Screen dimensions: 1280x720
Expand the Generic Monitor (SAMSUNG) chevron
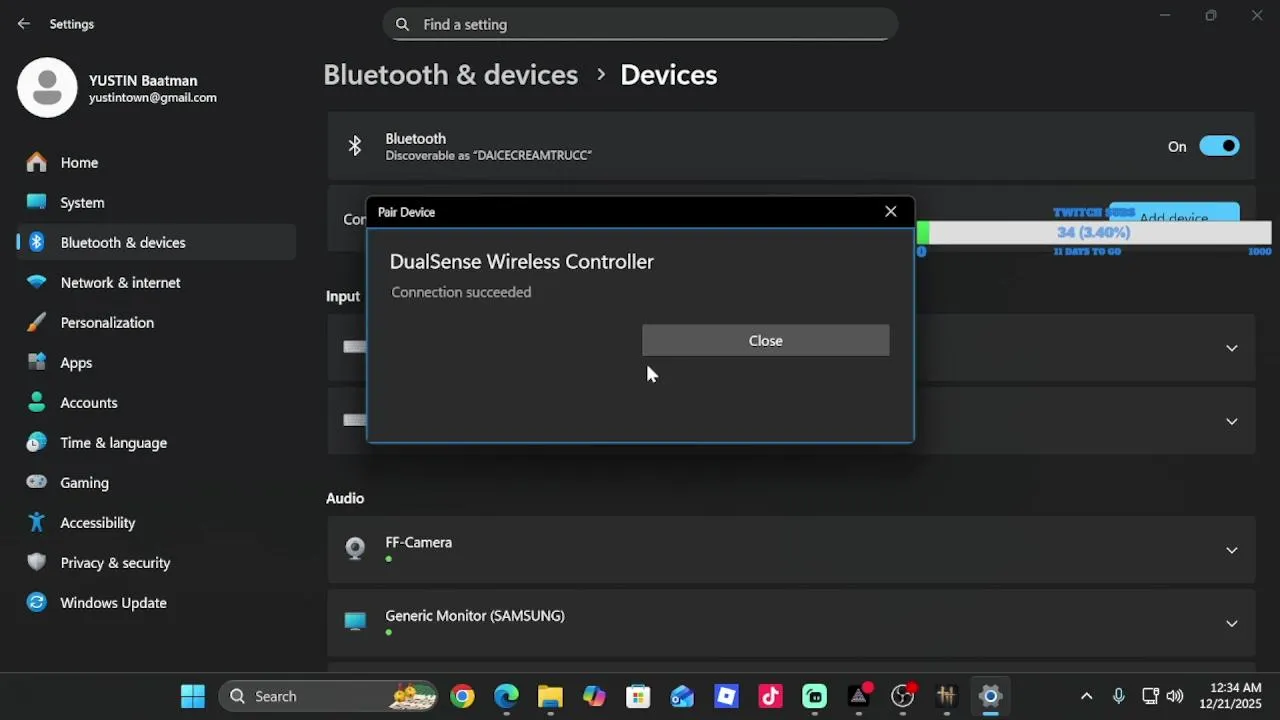(x=1232, y=623)
